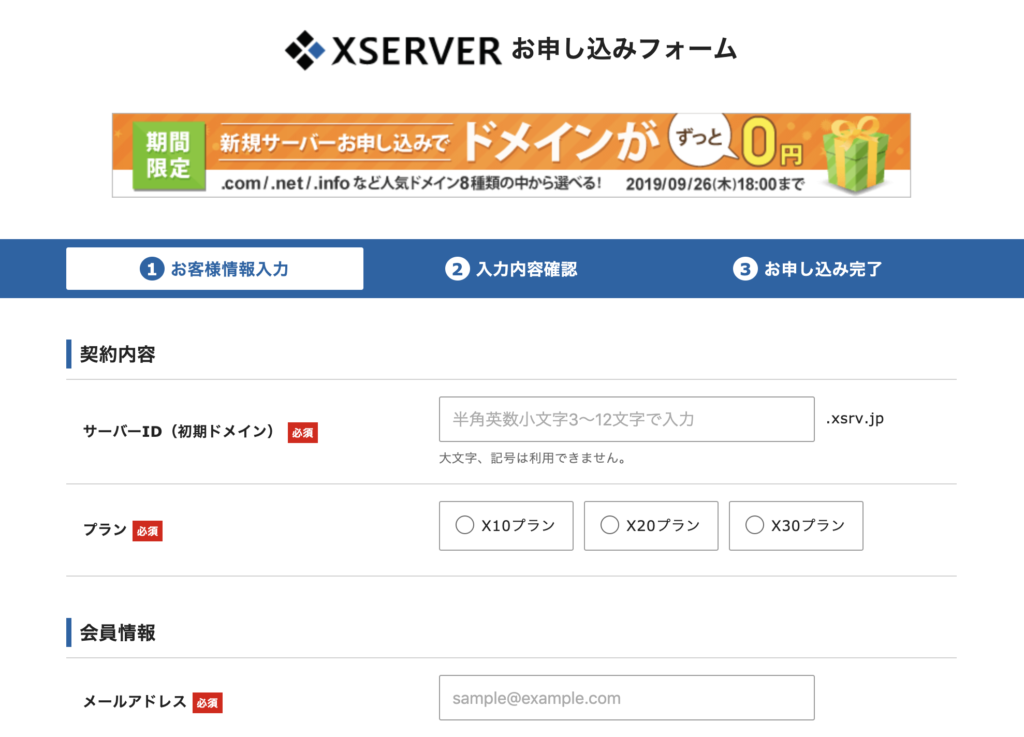Focus the サーバーID input field
The height and width of the screenshot is (737, 1024).
click(x=627, y=419)
